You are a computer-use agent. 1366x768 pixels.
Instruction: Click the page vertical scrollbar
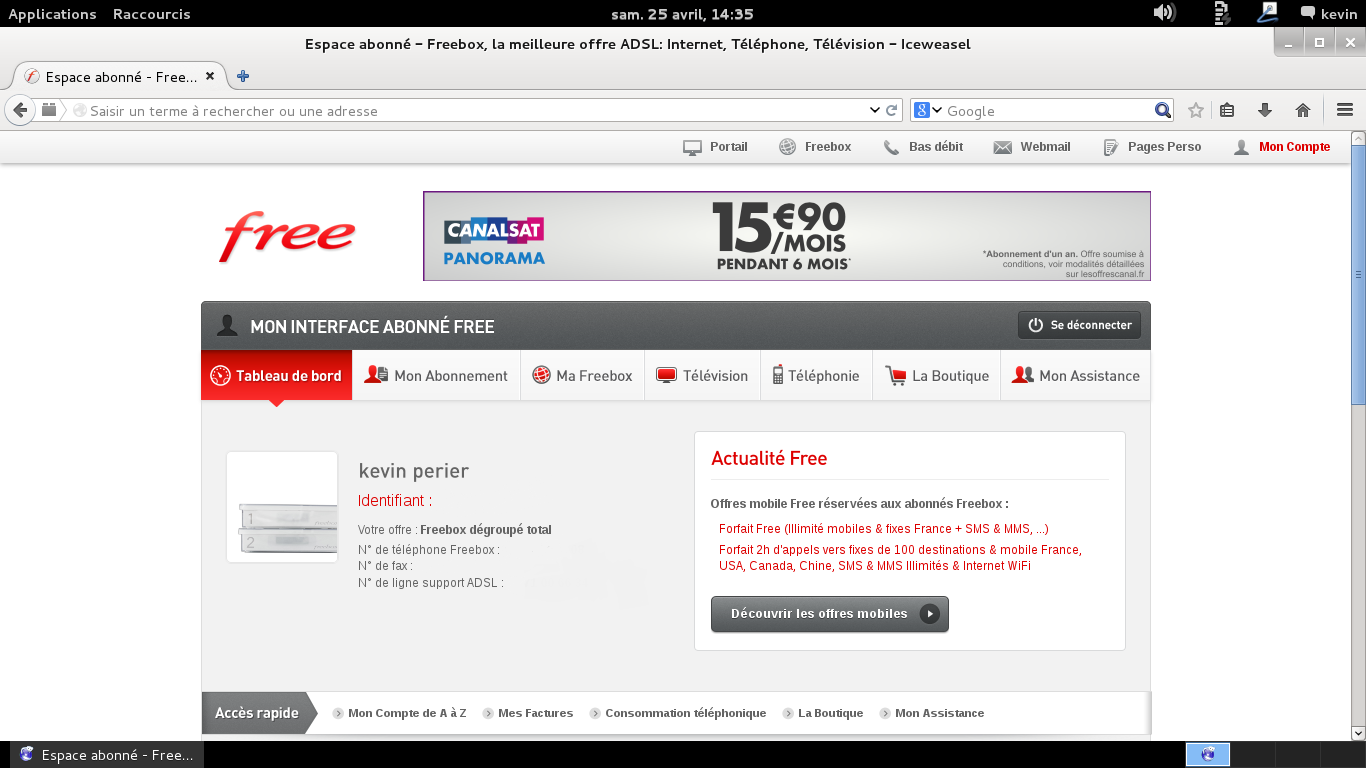click(x=1358, y=276)
